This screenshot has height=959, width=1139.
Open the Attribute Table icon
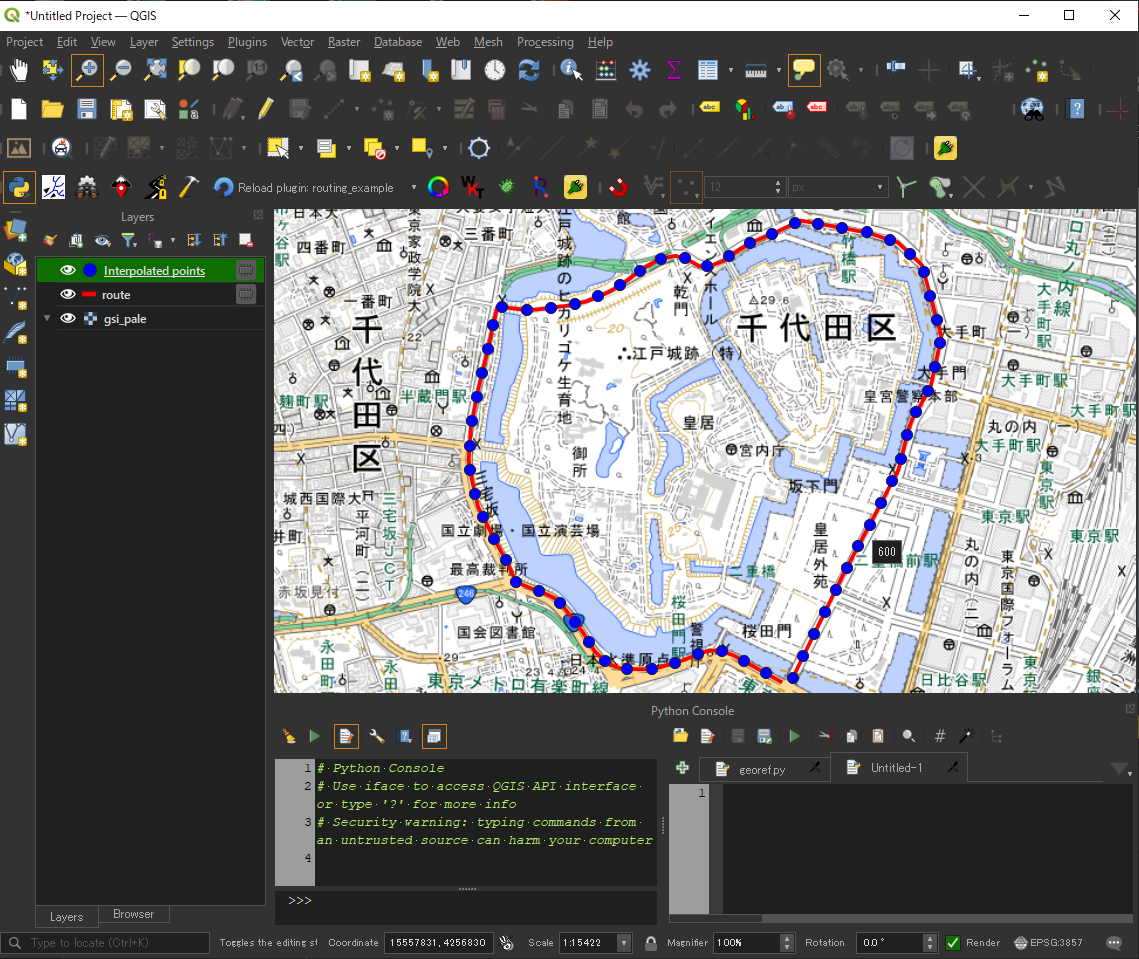click(706, 70)
